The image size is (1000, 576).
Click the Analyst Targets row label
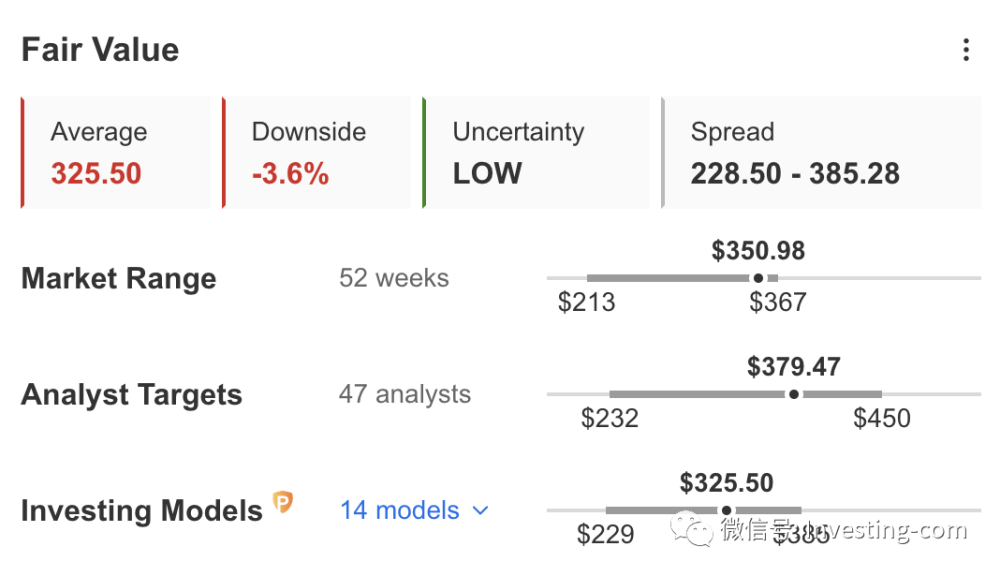click(x=131, y=394)
